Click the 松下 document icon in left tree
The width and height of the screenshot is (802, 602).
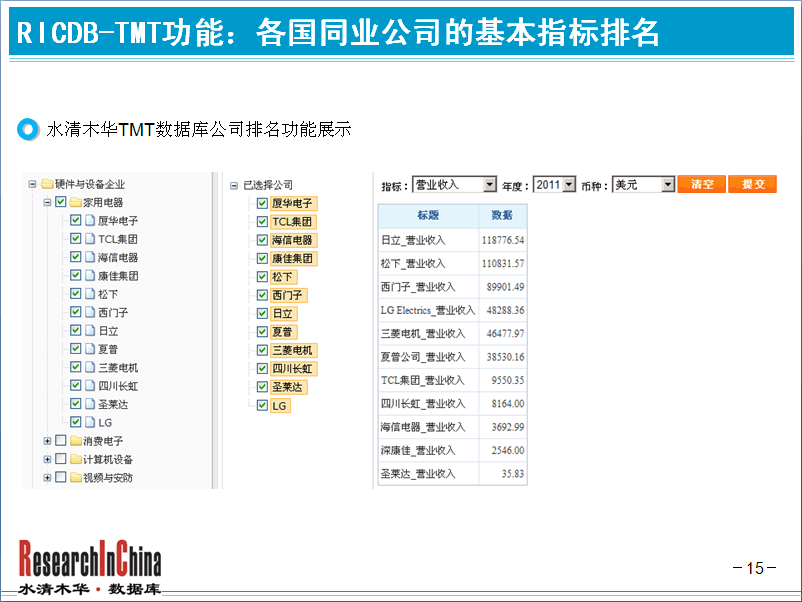point(90,294)
